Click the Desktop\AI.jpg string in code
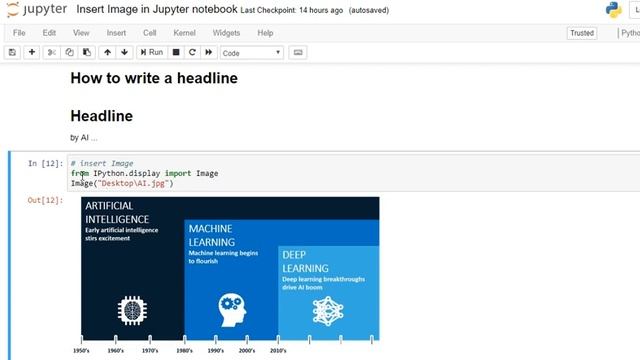The width and height of the screenshot is (640, 360). 133,183
